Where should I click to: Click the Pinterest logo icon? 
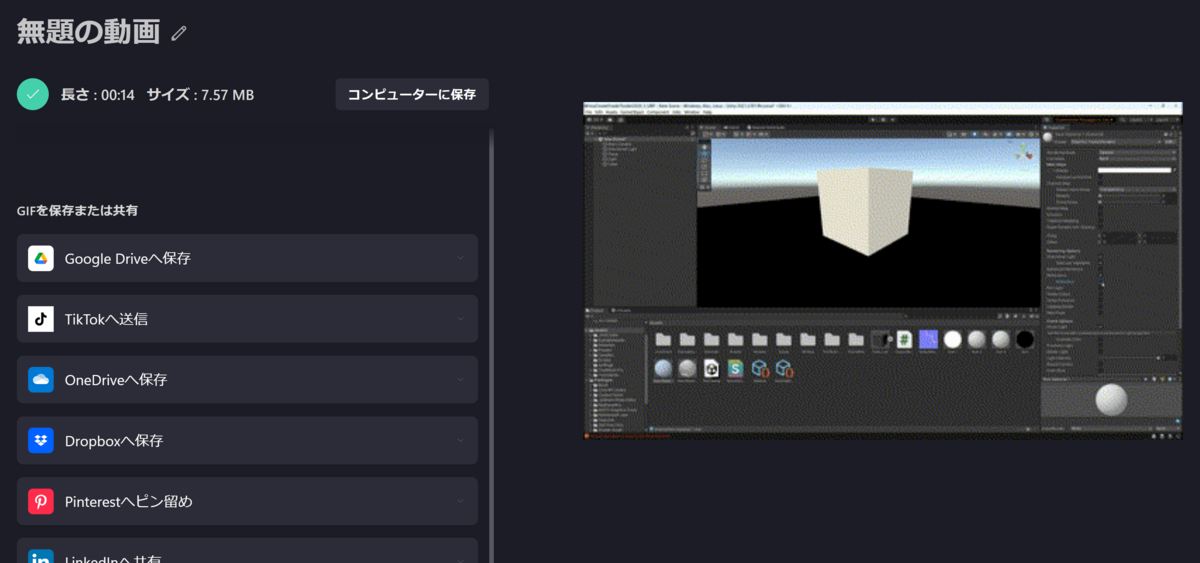point(41,501)
